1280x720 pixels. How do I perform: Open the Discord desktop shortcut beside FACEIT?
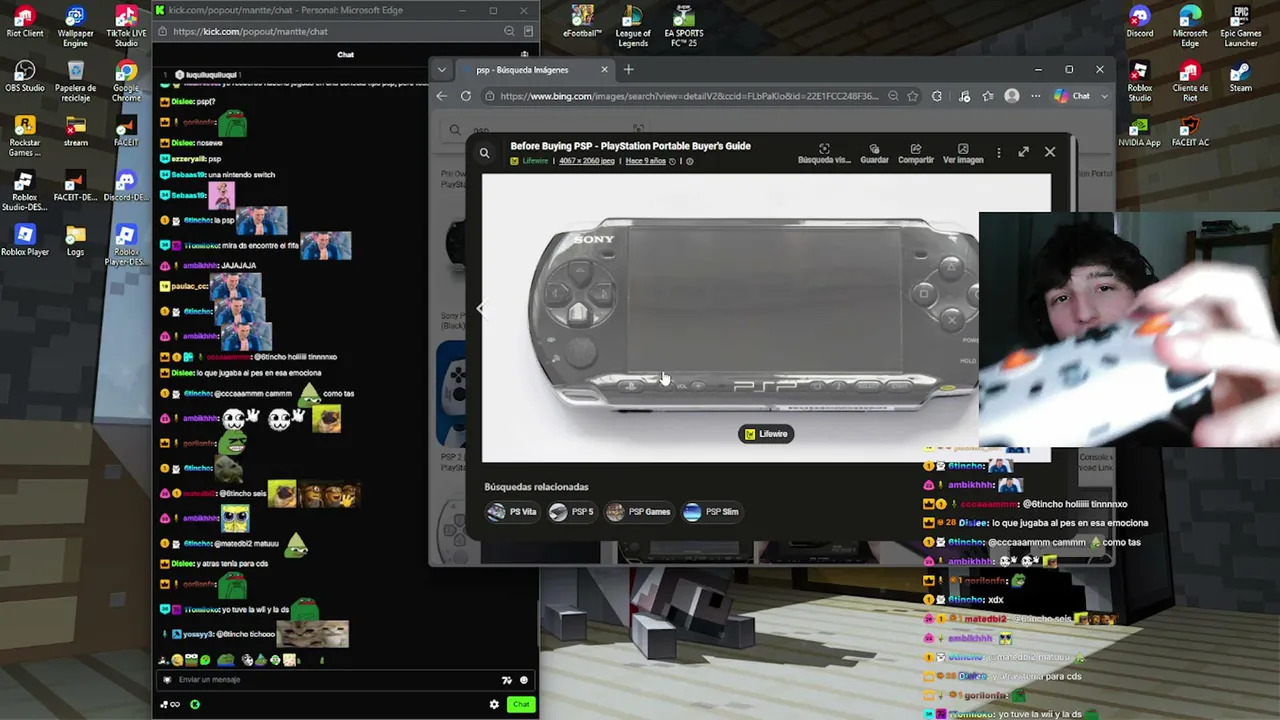(126, 187)
